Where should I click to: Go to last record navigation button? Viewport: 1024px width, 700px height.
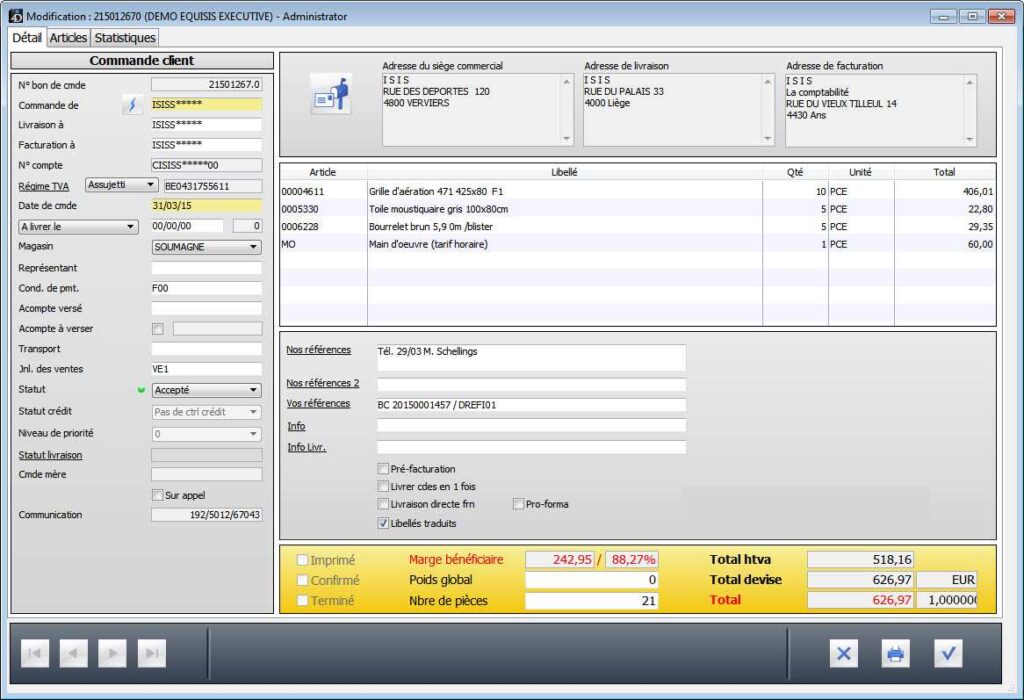pos(152,653)
